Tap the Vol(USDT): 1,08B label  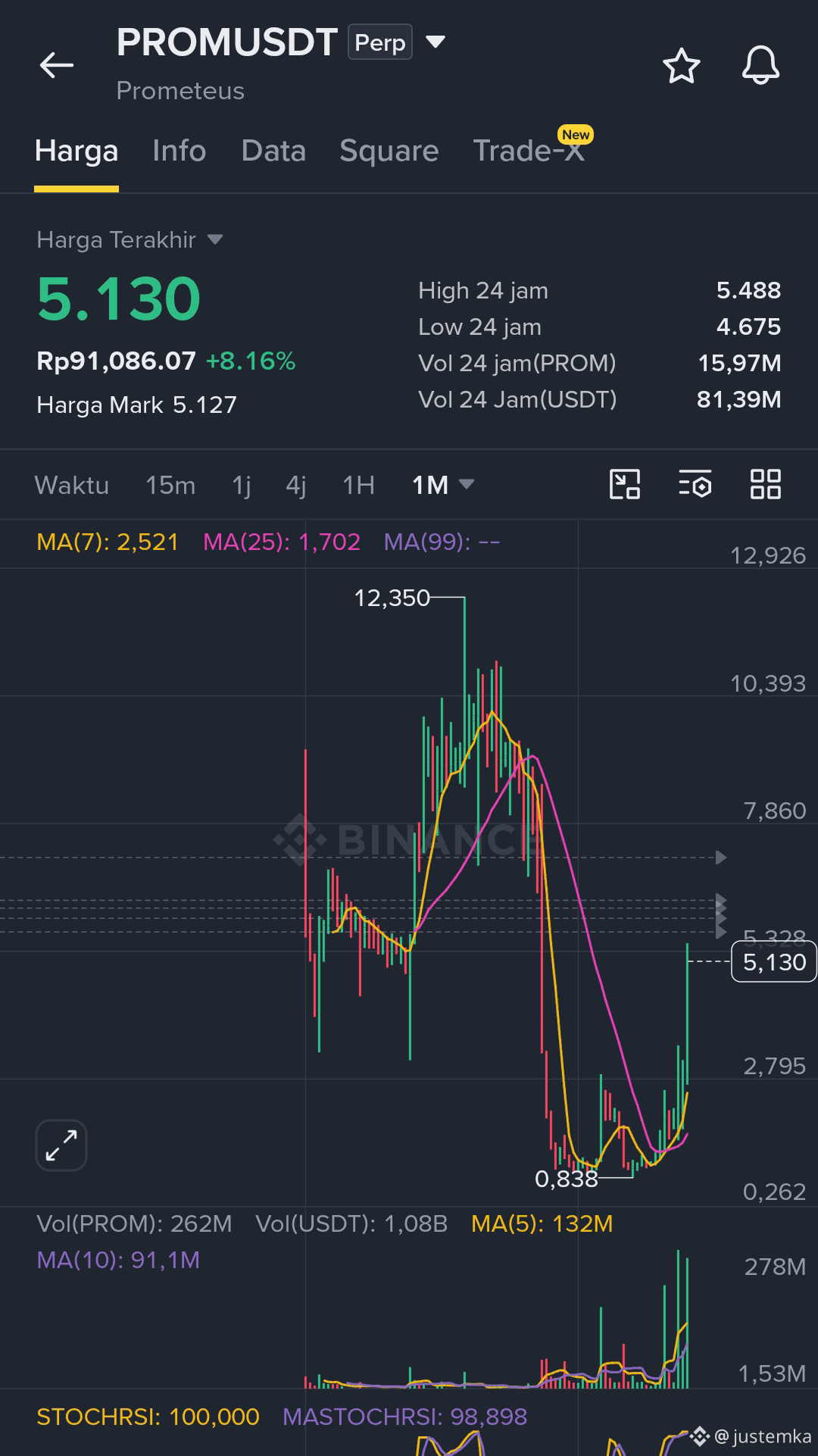351,1223
